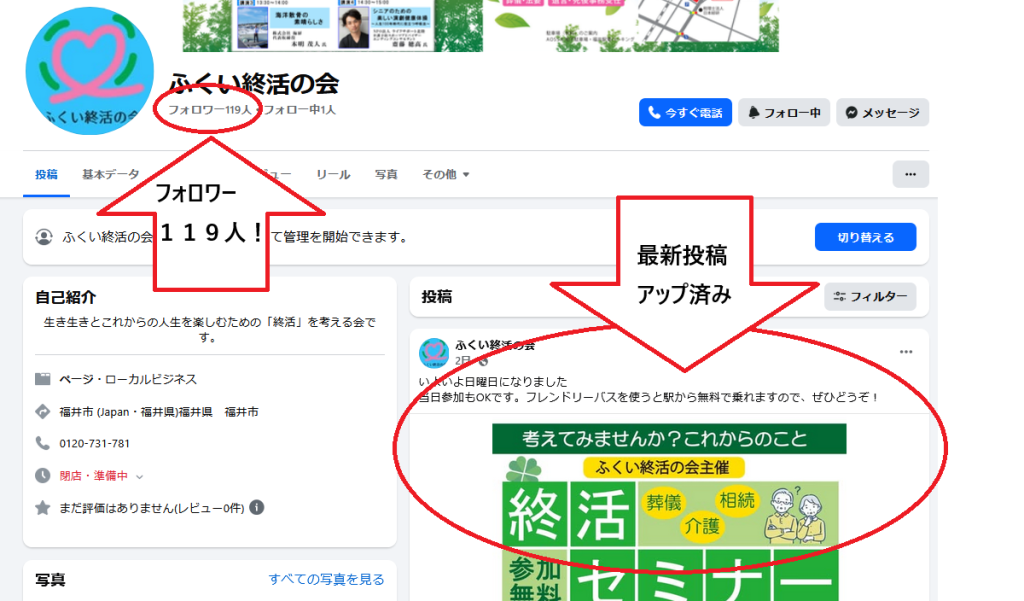Open the three-dot page options menu
This screenshot has height=601, width=1024.
point(909,174)
